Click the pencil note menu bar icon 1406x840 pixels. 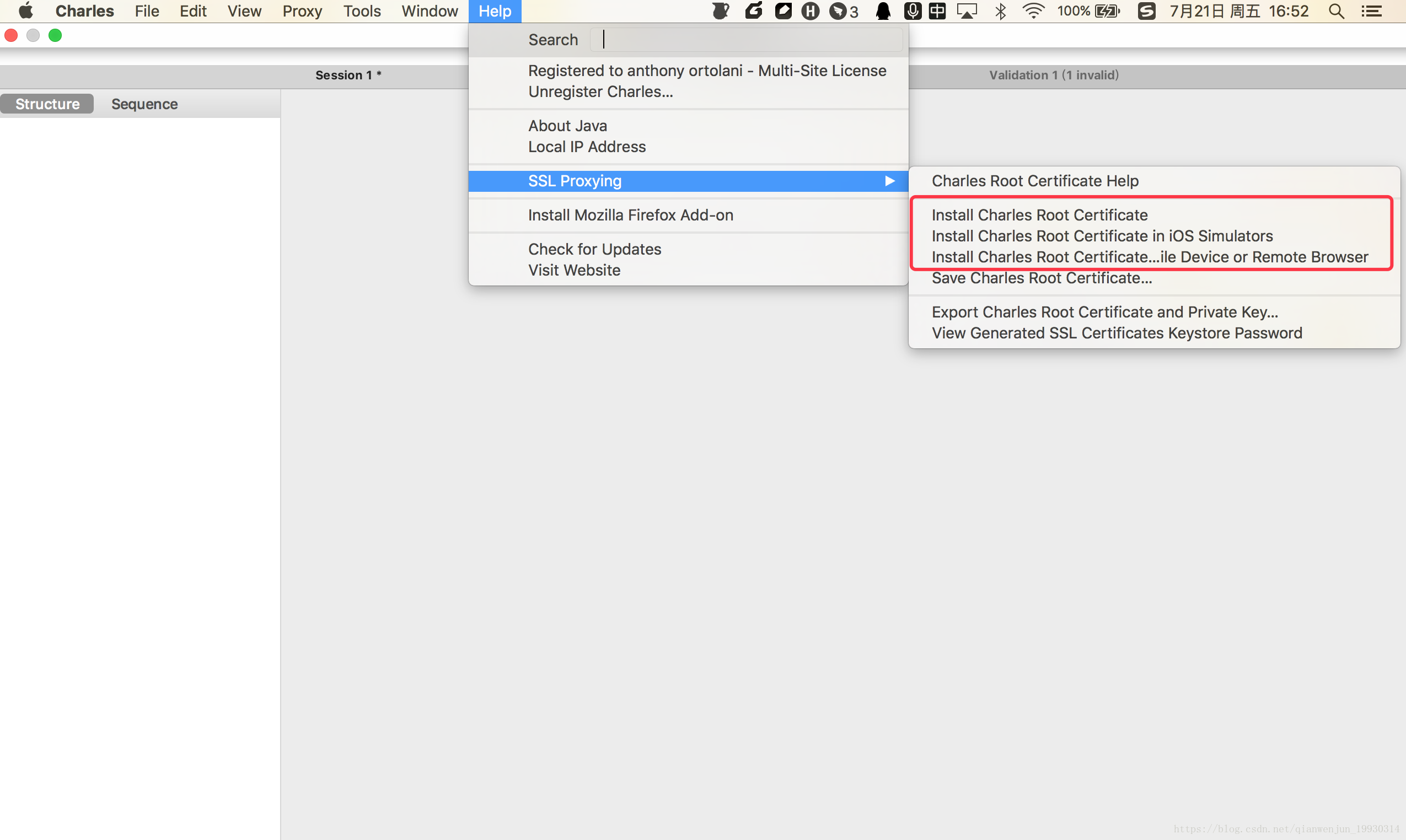click(784, 11)
